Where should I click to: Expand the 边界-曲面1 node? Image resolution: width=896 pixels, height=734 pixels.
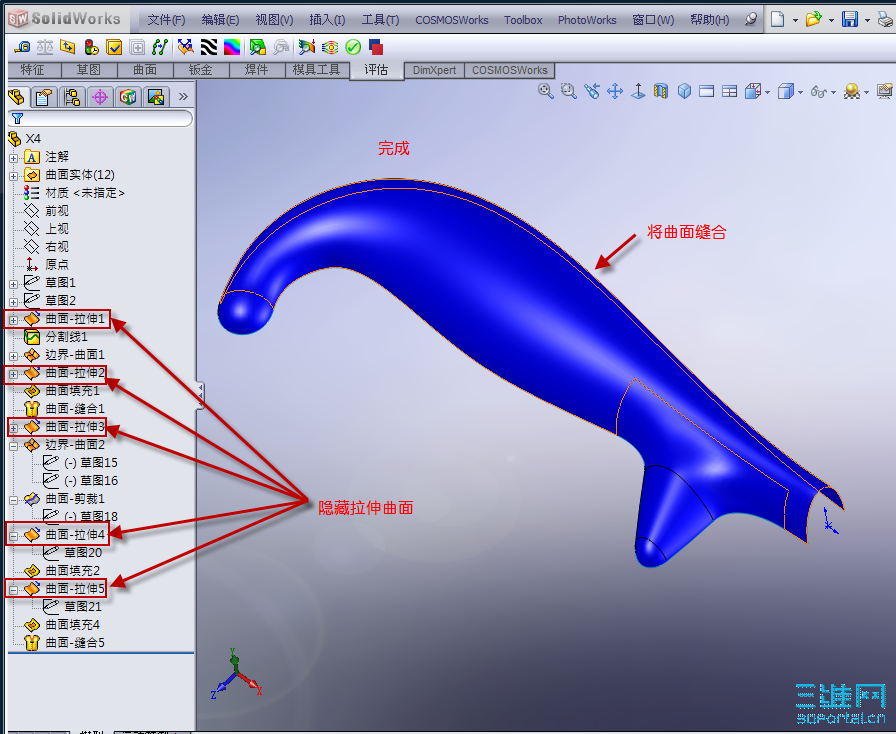[14, 356]
